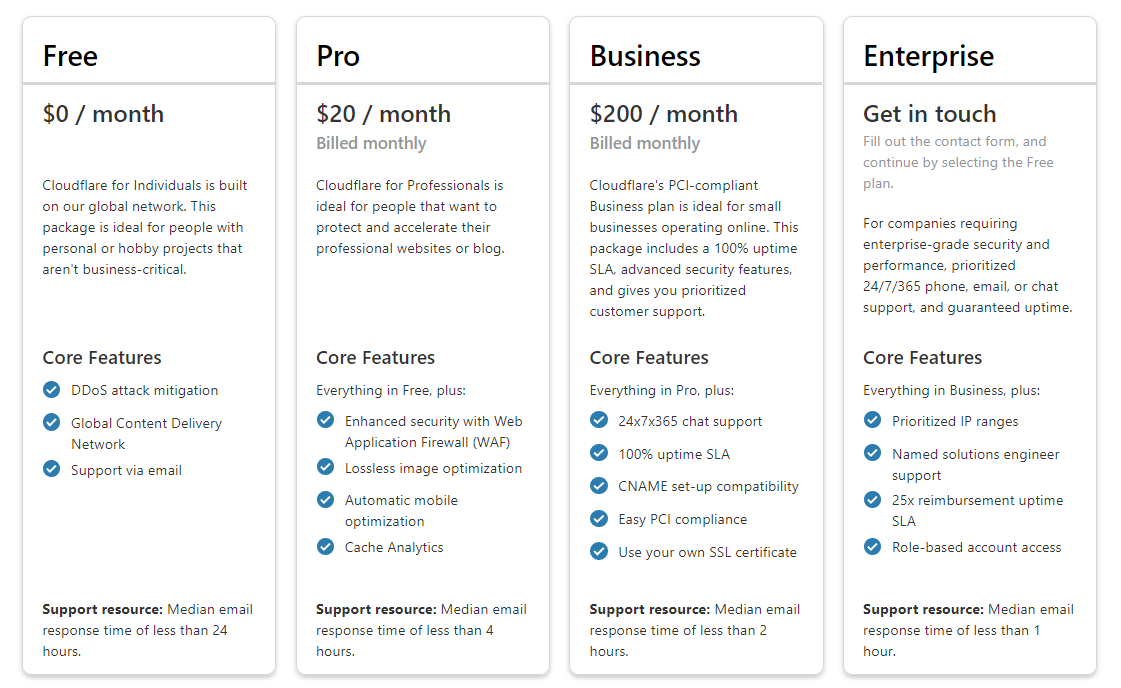Click the checkmark beside Role-based account access

pyautogui.click(x=873, y=546)
